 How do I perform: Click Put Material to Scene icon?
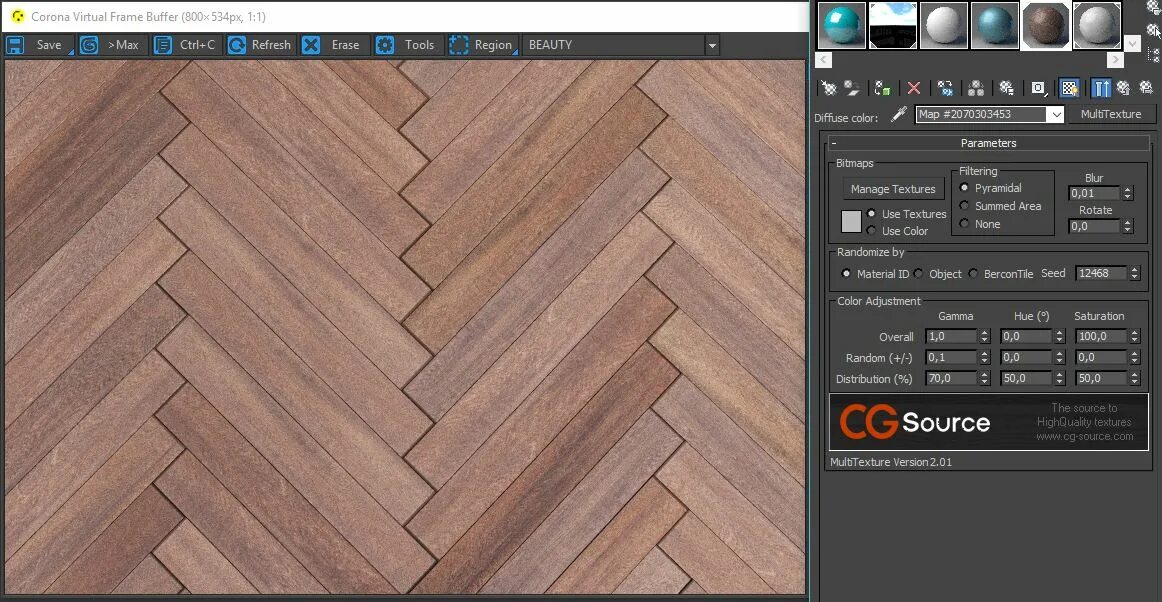point(851,88)
